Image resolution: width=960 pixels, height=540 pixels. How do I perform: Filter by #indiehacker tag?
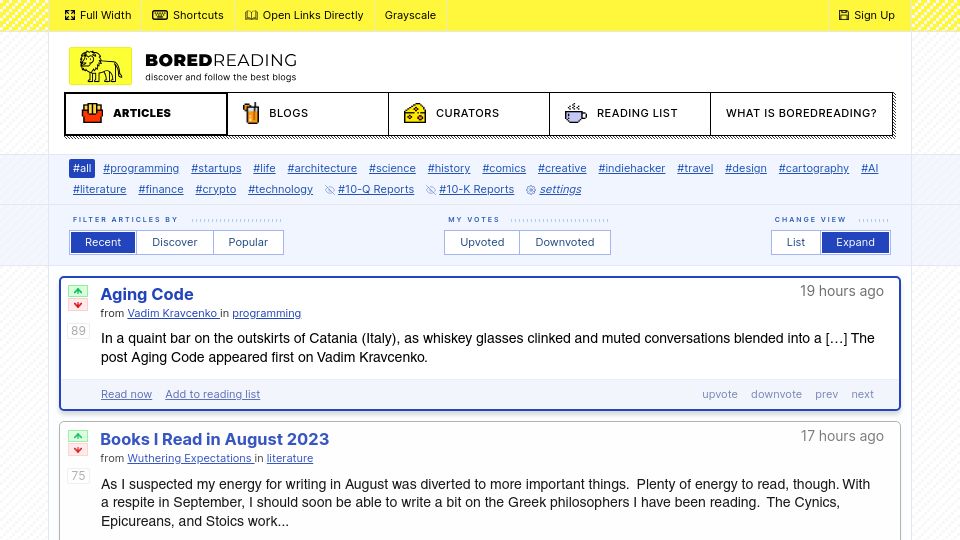click(x=632, y=168)
